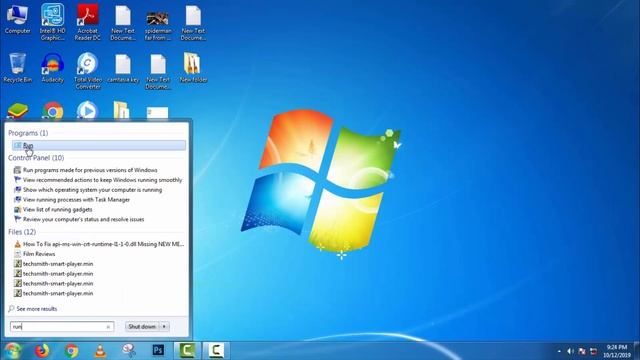Select the camtasia key file icon
640x360 pixels.
coord(123,68)
